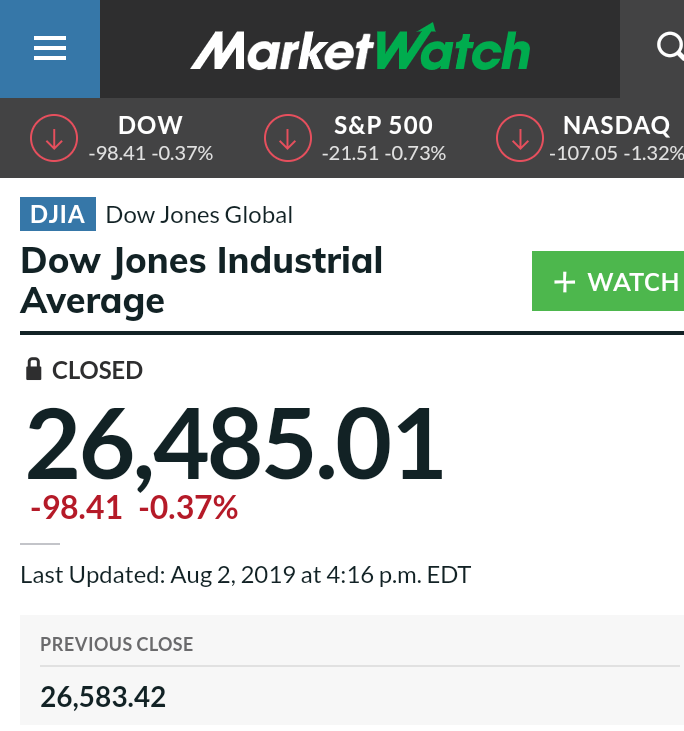Click the MarketWatch logo
Viewport: 684px width, 731px height.
coord(360,48)
